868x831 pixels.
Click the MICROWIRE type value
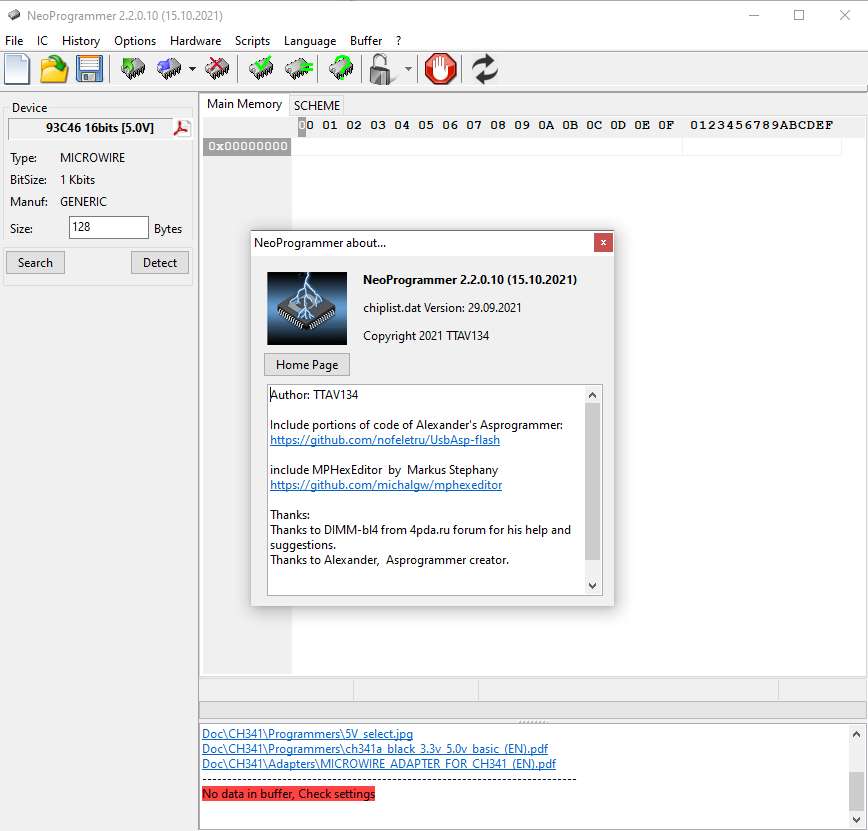coord(92,158)
